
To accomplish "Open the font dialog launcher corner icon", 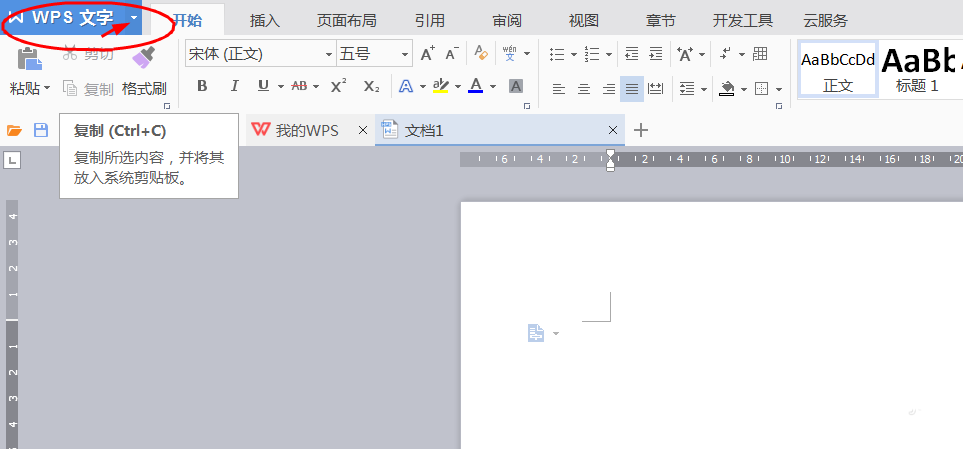I will point(526,106).
